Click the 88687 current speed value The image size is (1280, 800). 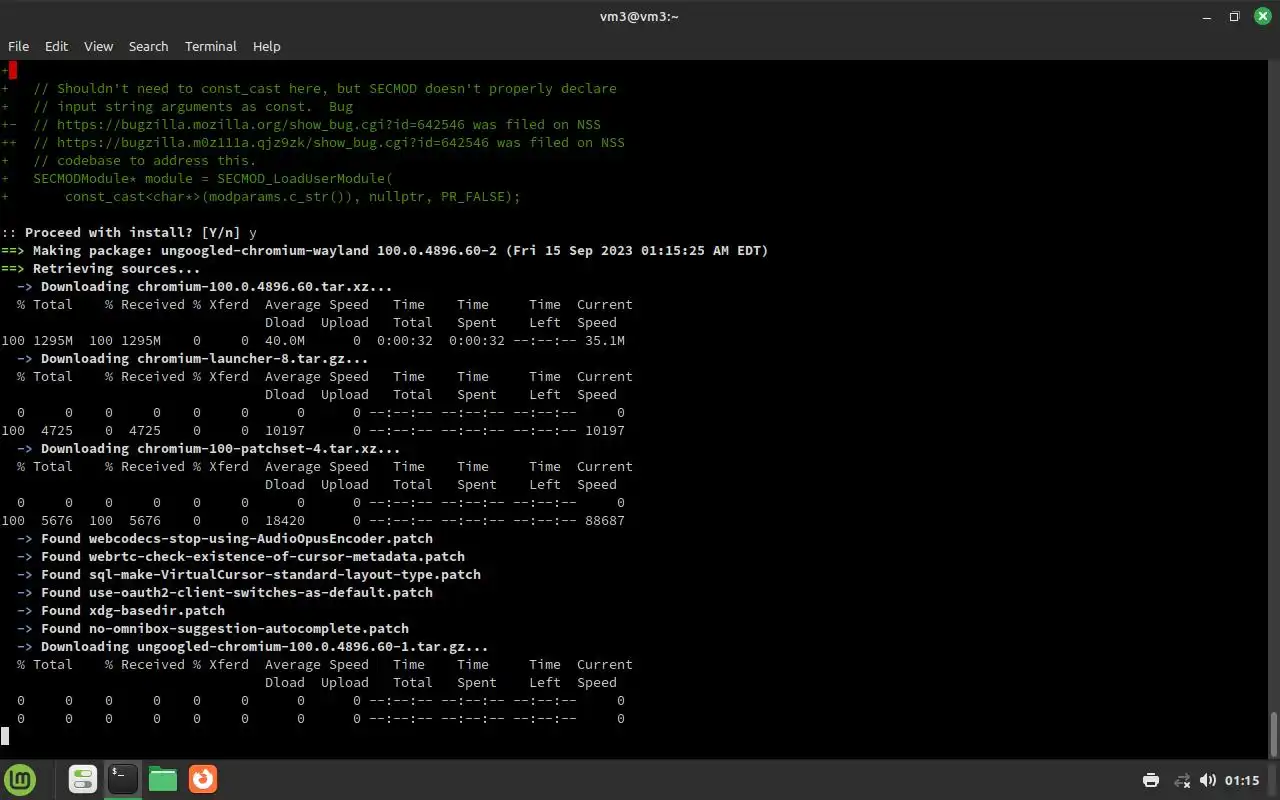pyautogui.click(x=605, y=521)
